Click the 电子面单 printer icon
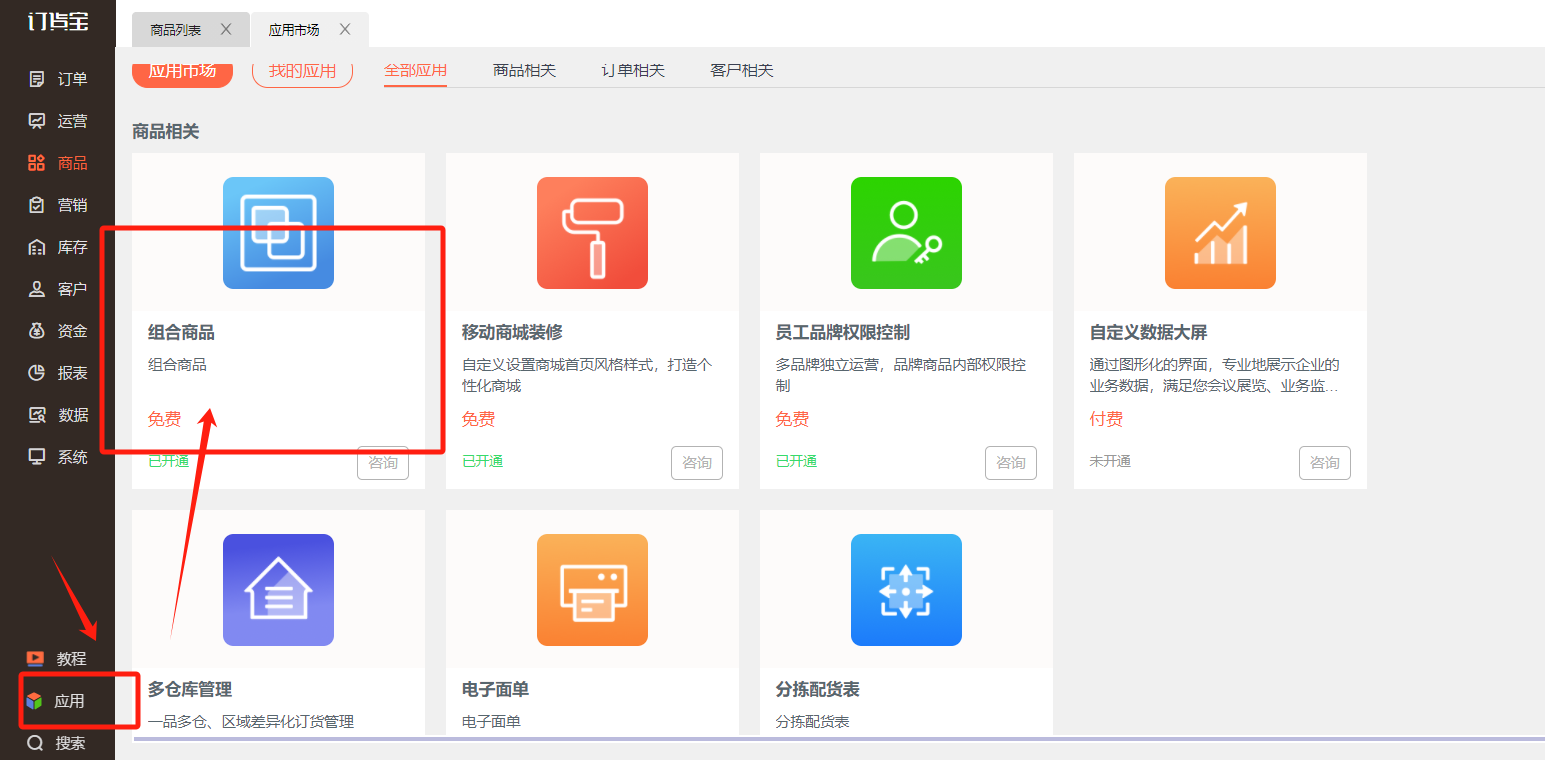This screenshot has height=760, width=1545. 592,590
